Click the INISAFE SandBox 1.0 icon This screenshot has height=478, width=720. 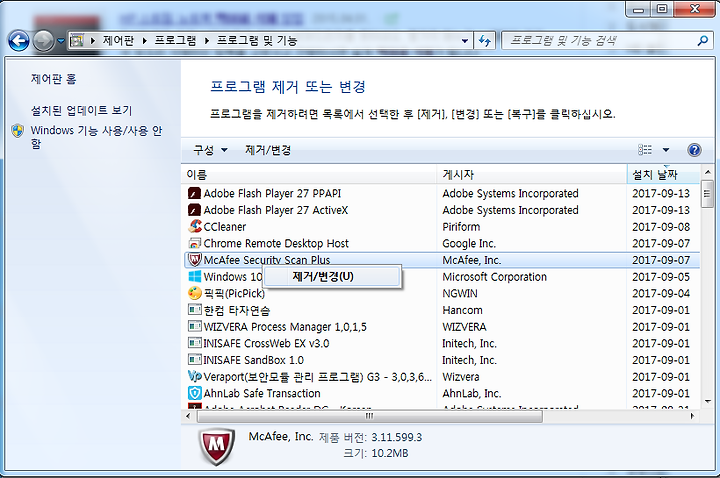(194, 360)
